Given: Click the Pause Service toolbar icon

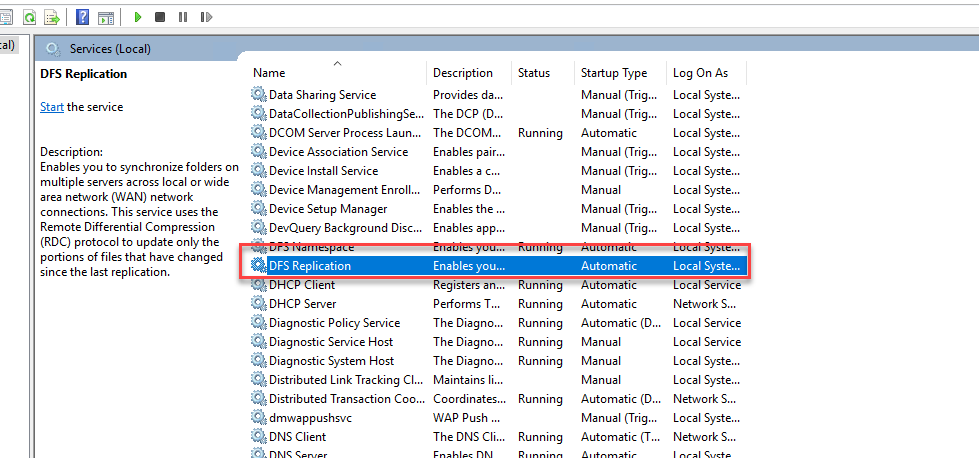Looking at the screenshot, I should [183, 17].
